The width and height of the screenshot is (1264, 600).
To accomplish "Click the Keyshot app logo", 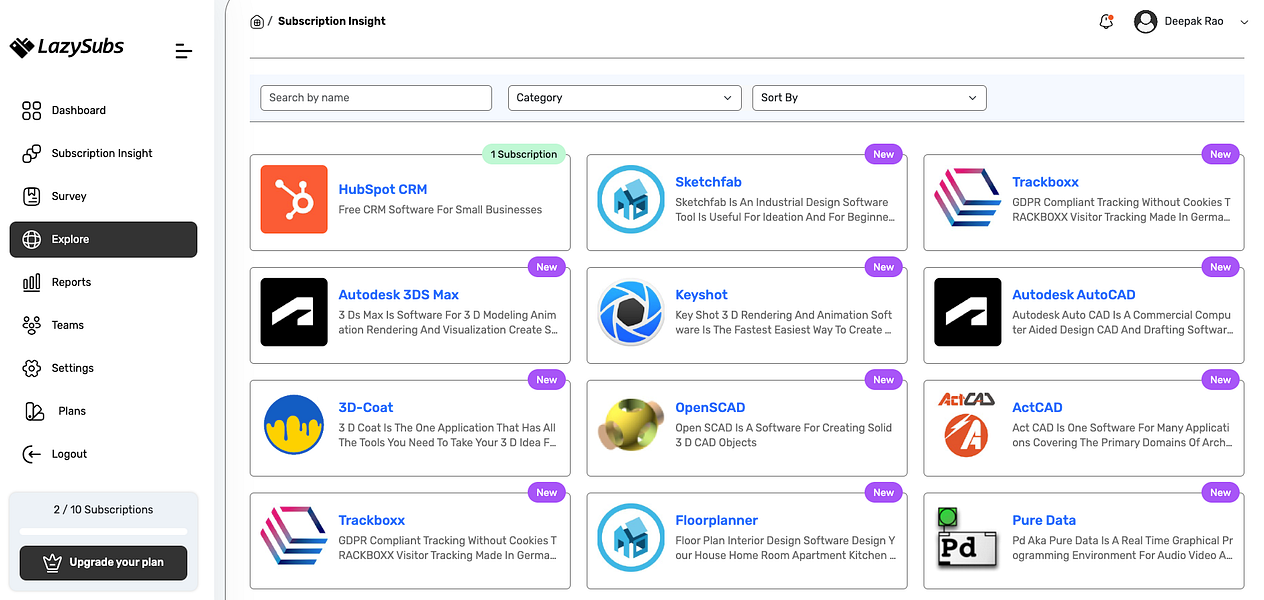I will 631,312.
